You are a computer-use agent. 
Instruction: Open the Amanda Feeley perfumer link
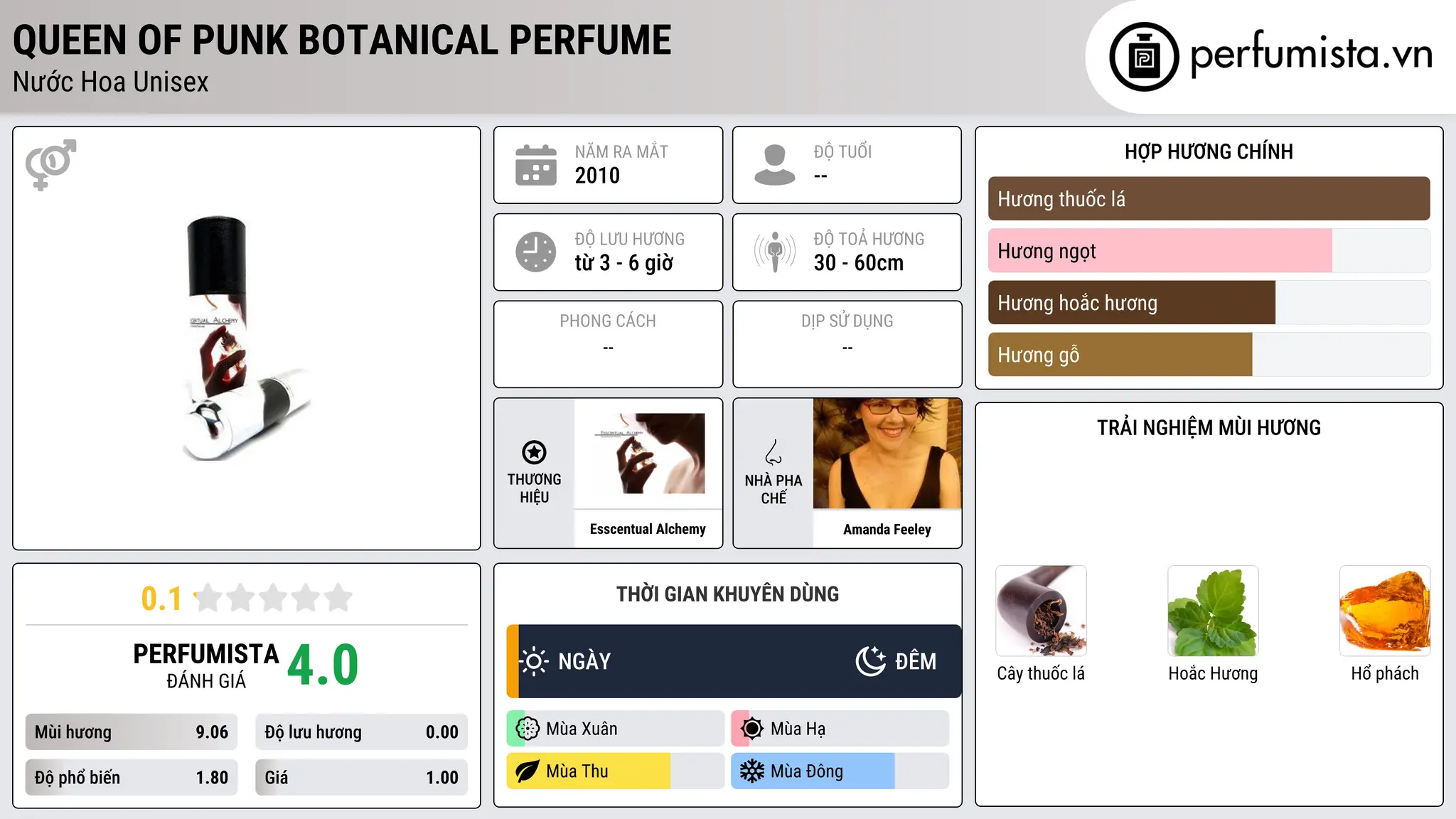(x=887, y=530)
